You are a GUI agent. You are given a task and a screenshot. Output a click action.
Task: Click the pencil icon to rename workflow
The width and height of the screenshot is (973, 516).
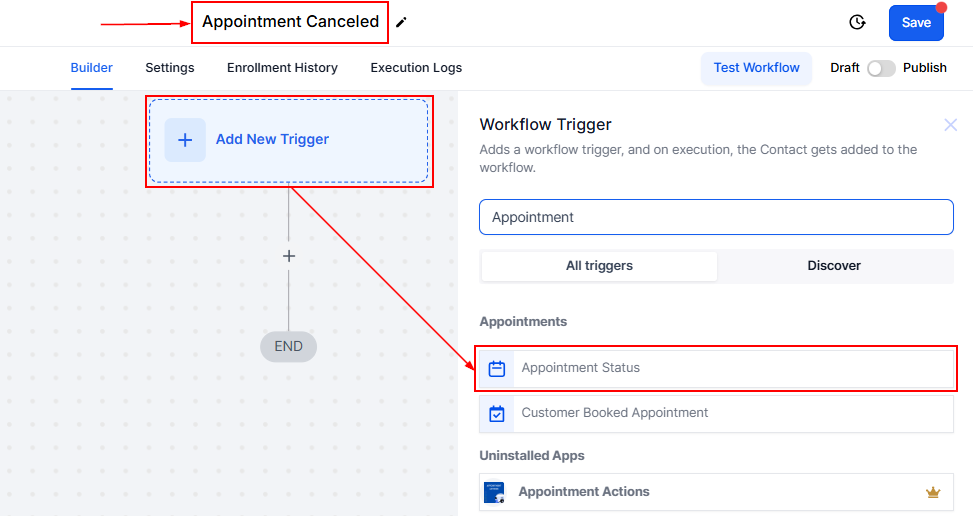coord(401,22)
